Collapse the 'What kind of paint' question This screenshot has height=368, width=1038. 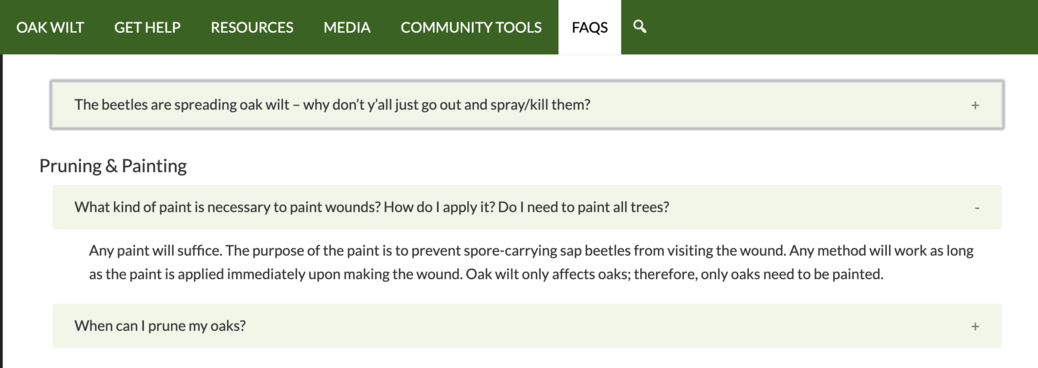[x=527, y=207]
